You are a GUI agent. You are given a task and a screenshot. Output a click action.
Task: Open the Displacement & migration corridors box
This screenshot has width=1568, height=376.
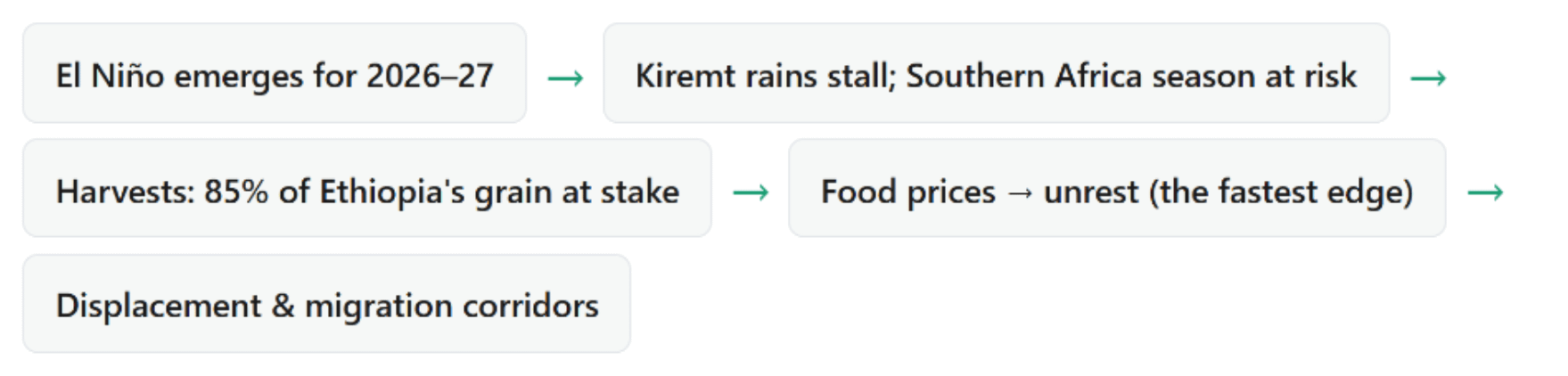pos(326,304)
